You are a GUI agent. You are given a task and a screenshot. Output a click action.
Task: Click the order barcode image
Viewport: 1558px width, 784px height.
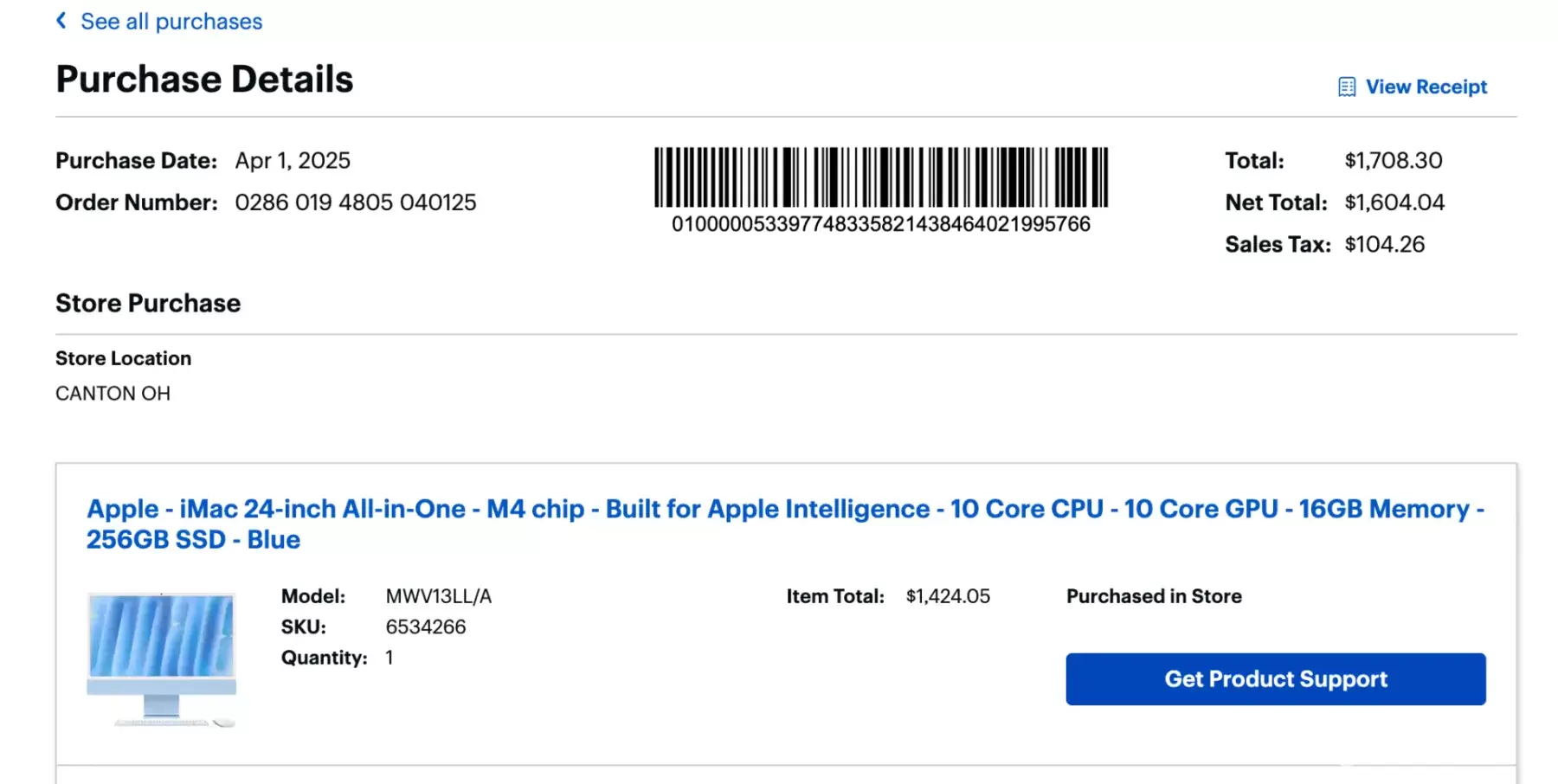point(880,177)
